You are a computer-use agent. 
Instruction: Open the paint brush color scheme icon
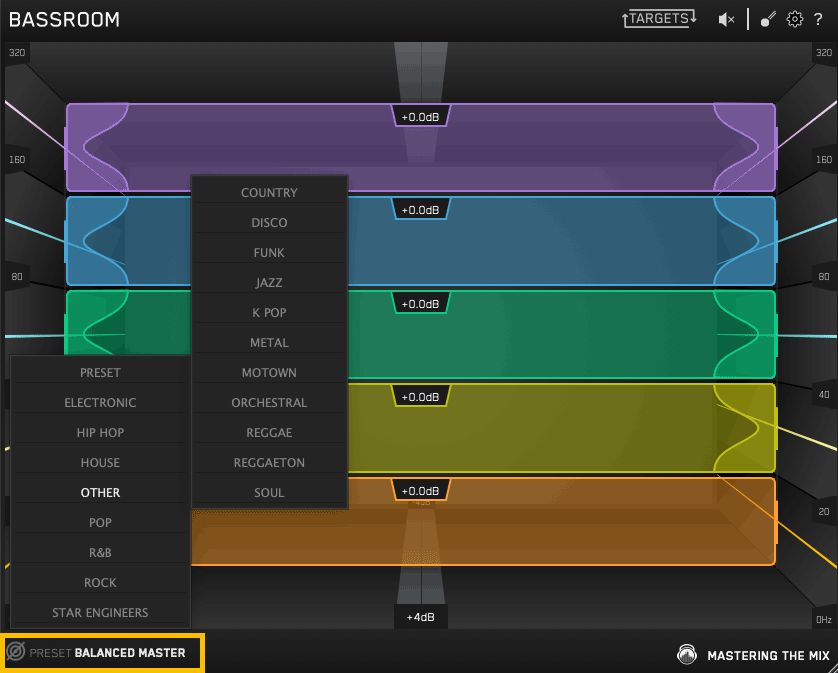coord(768,19)
